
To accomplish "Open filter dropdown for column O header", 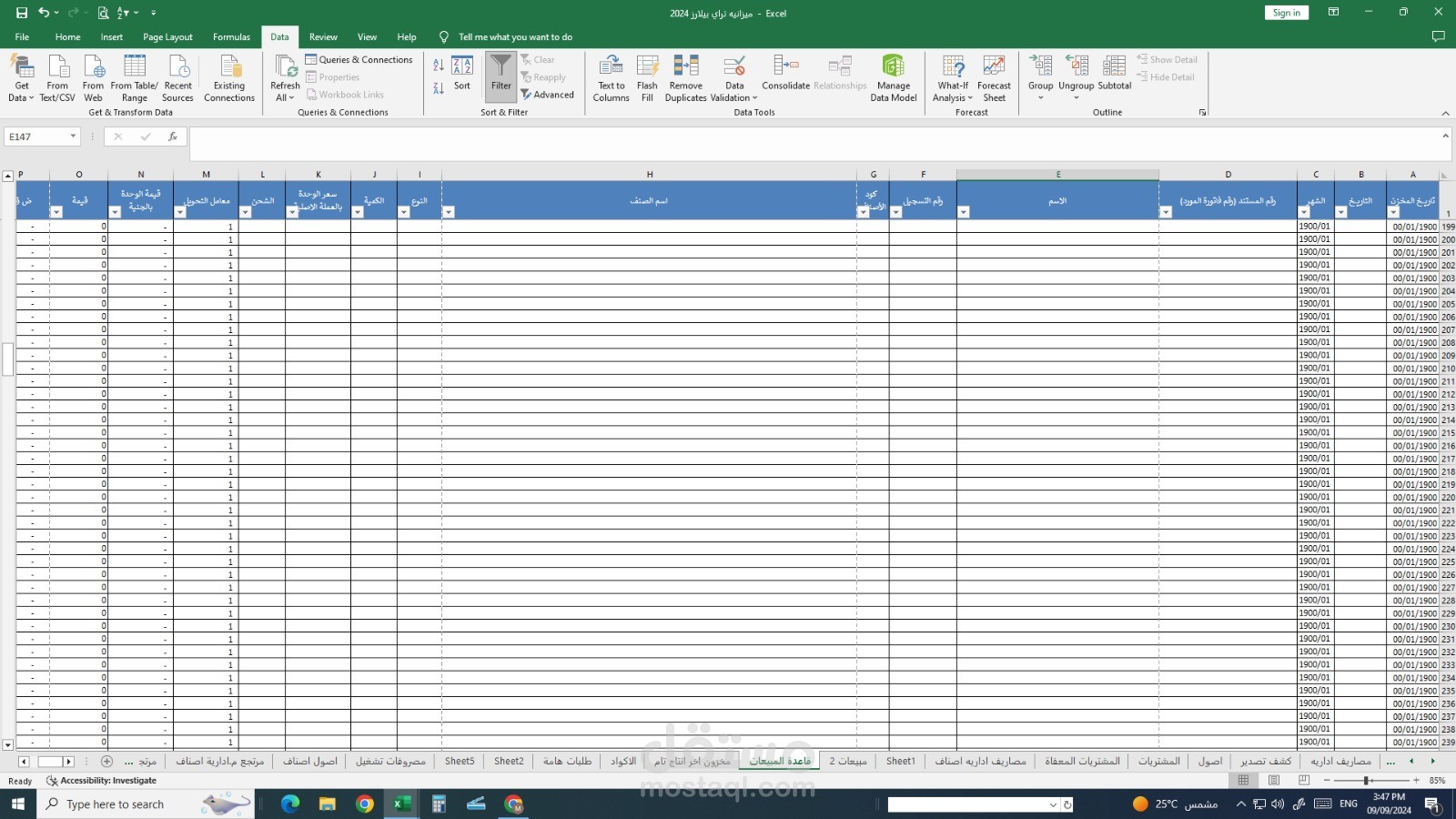I will pyautogui.click(x=56, y=212).
